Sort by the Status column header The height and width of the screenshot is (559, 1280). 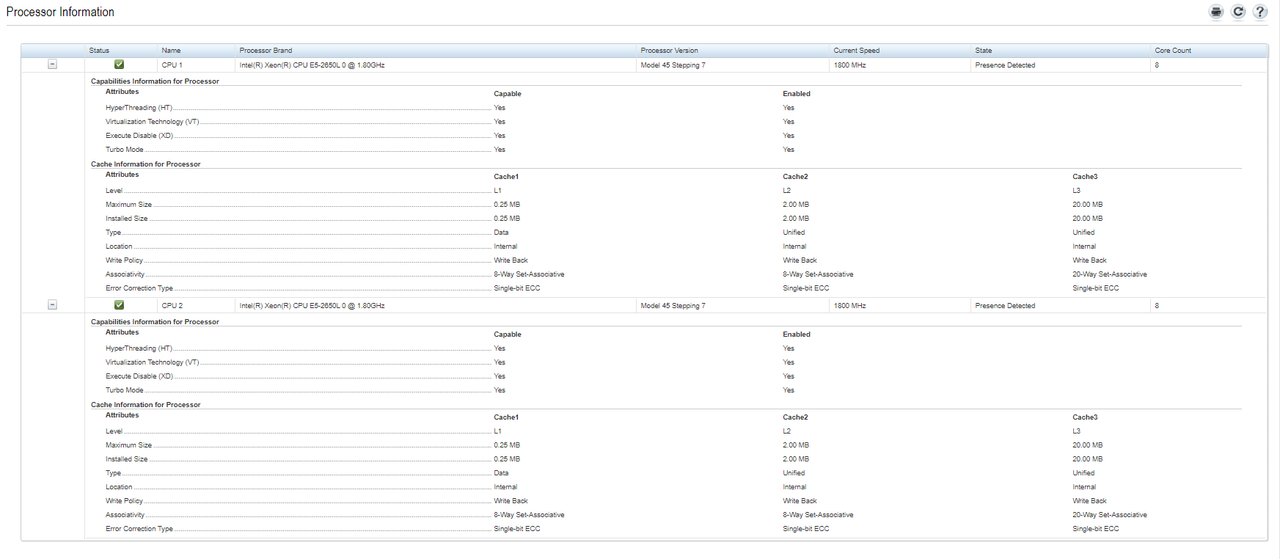[x=99, y=50]
